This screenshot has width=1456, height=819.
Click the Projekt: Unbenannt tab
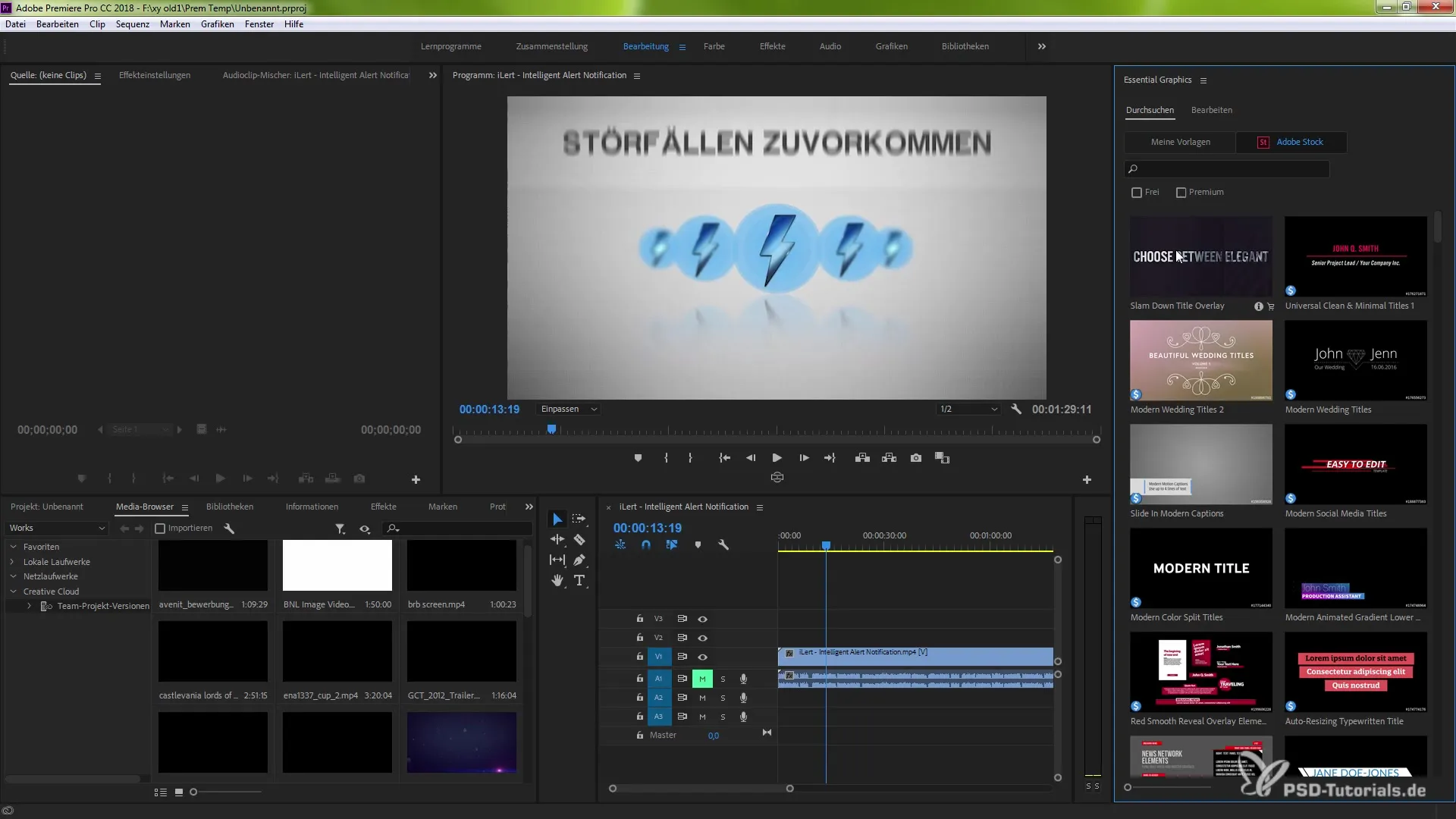click(x=47, y=507)
